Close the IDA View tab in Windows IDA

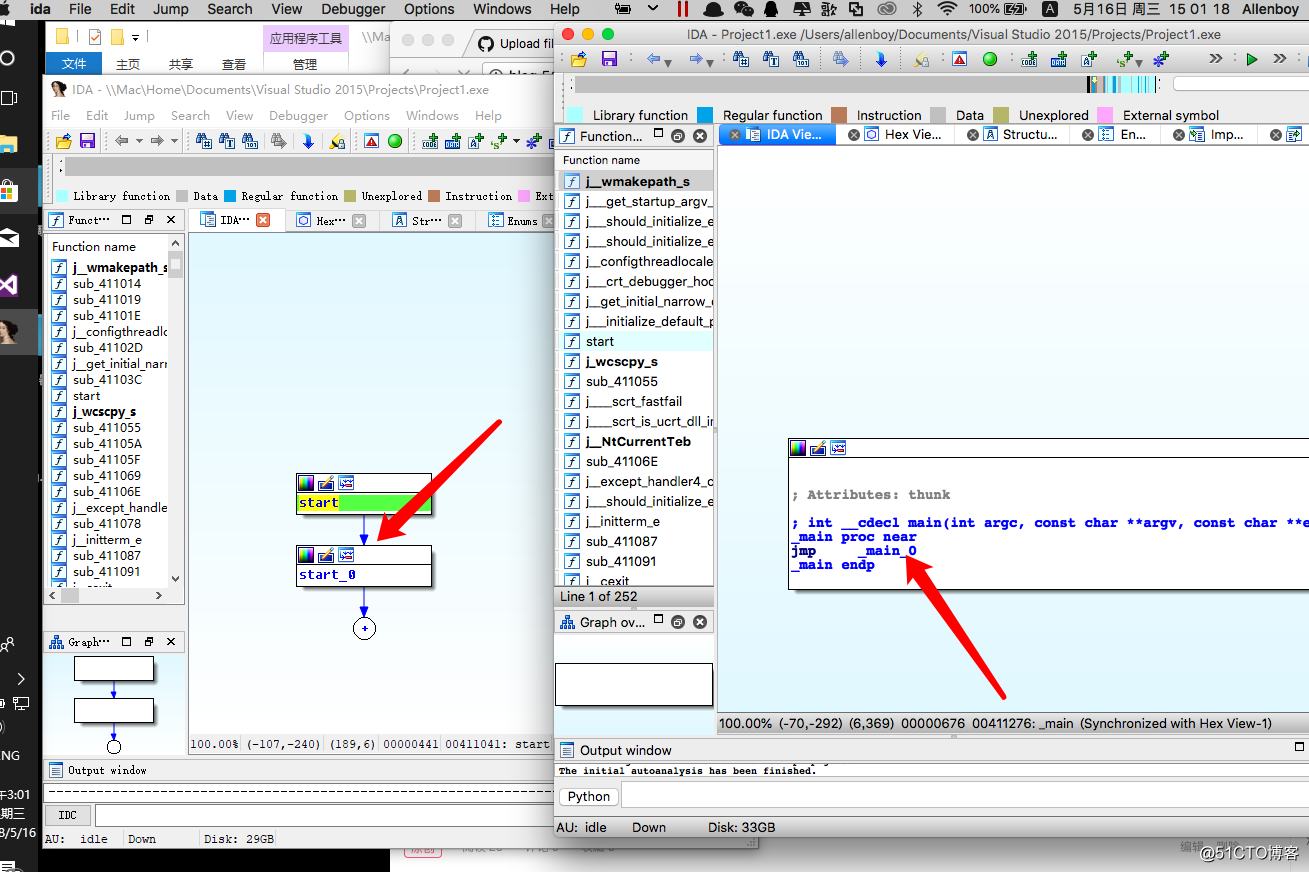point(263,220)
